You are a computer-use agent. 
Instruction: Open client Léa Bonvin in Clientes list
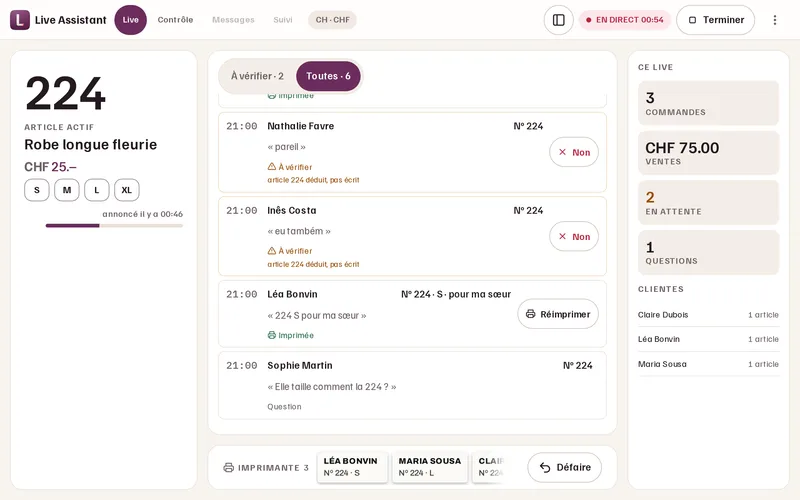click(708, 339)
